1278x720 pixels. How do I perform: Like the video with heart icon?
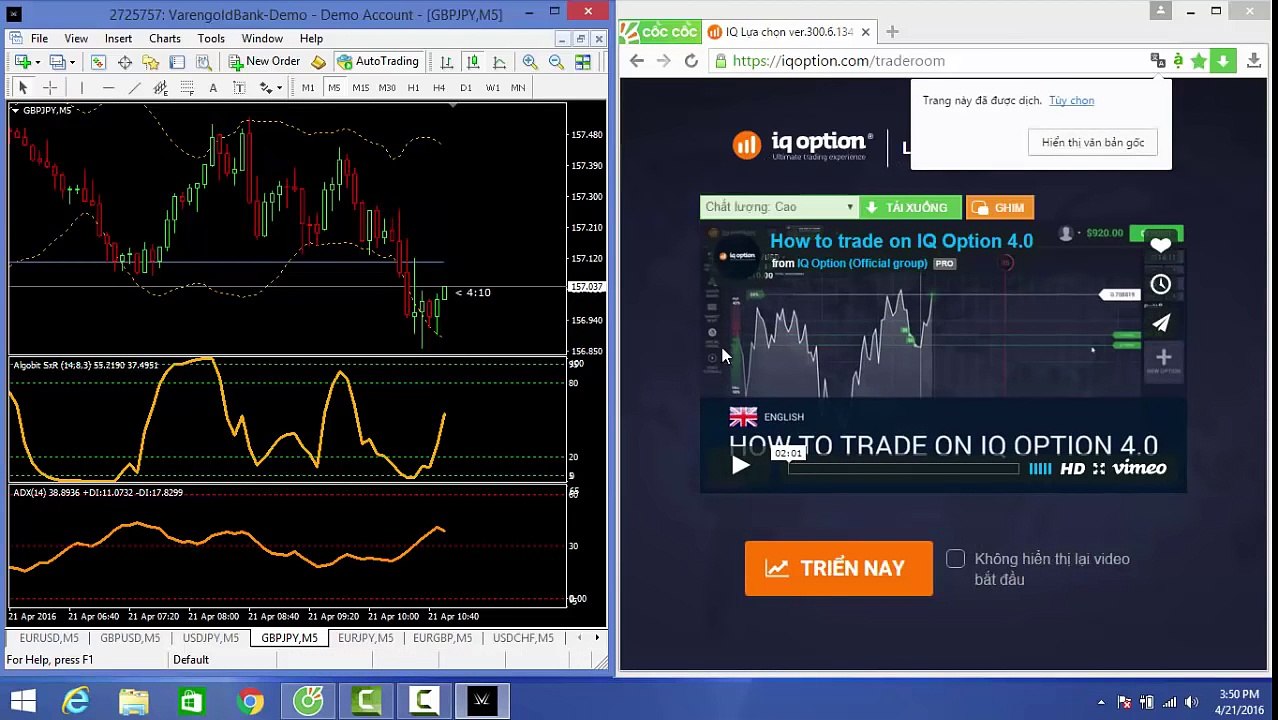(1160, 245)
